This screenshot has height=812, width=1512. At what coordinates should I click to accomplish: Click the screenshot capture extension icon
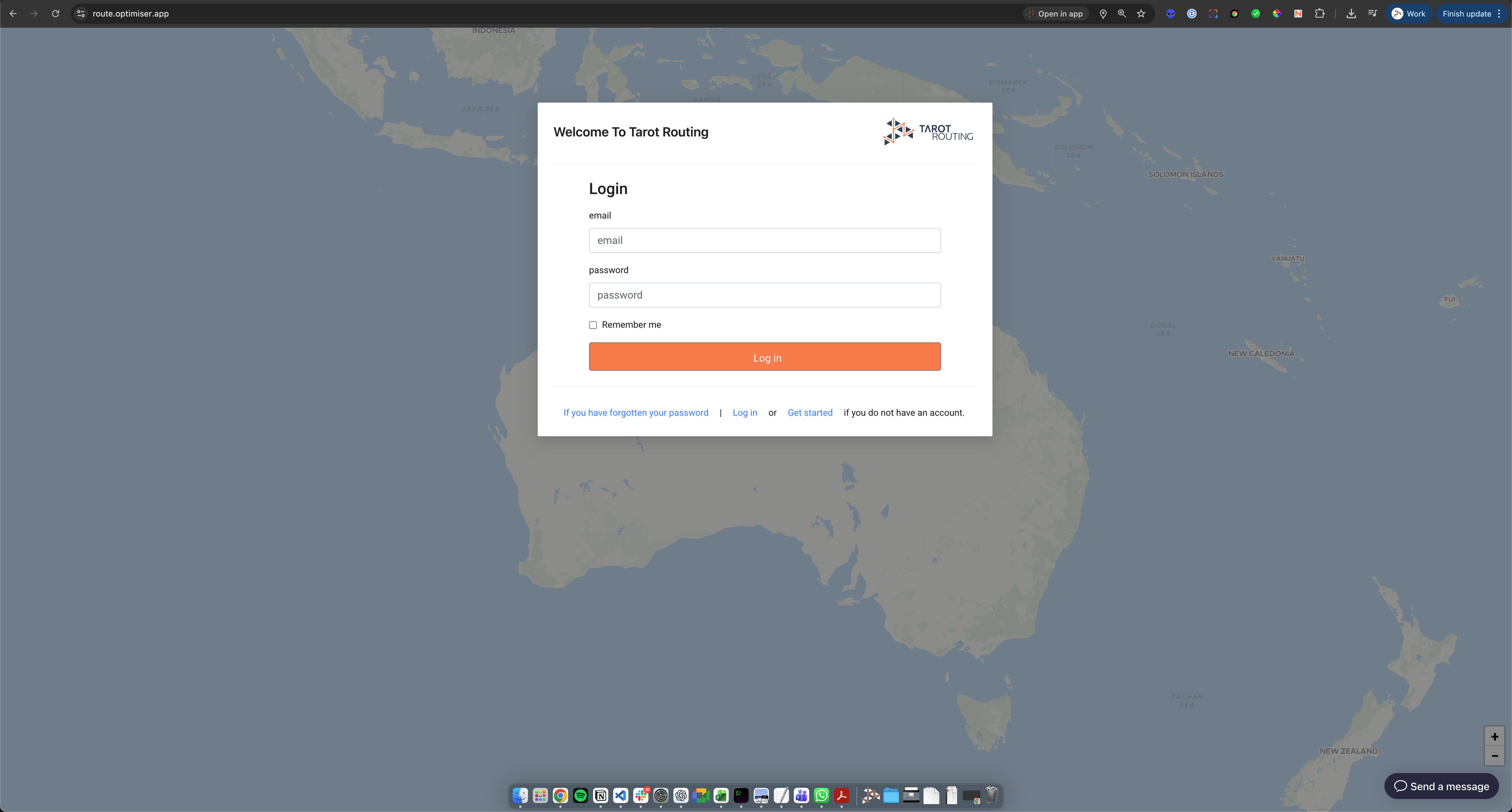[x=1213, y=14]
